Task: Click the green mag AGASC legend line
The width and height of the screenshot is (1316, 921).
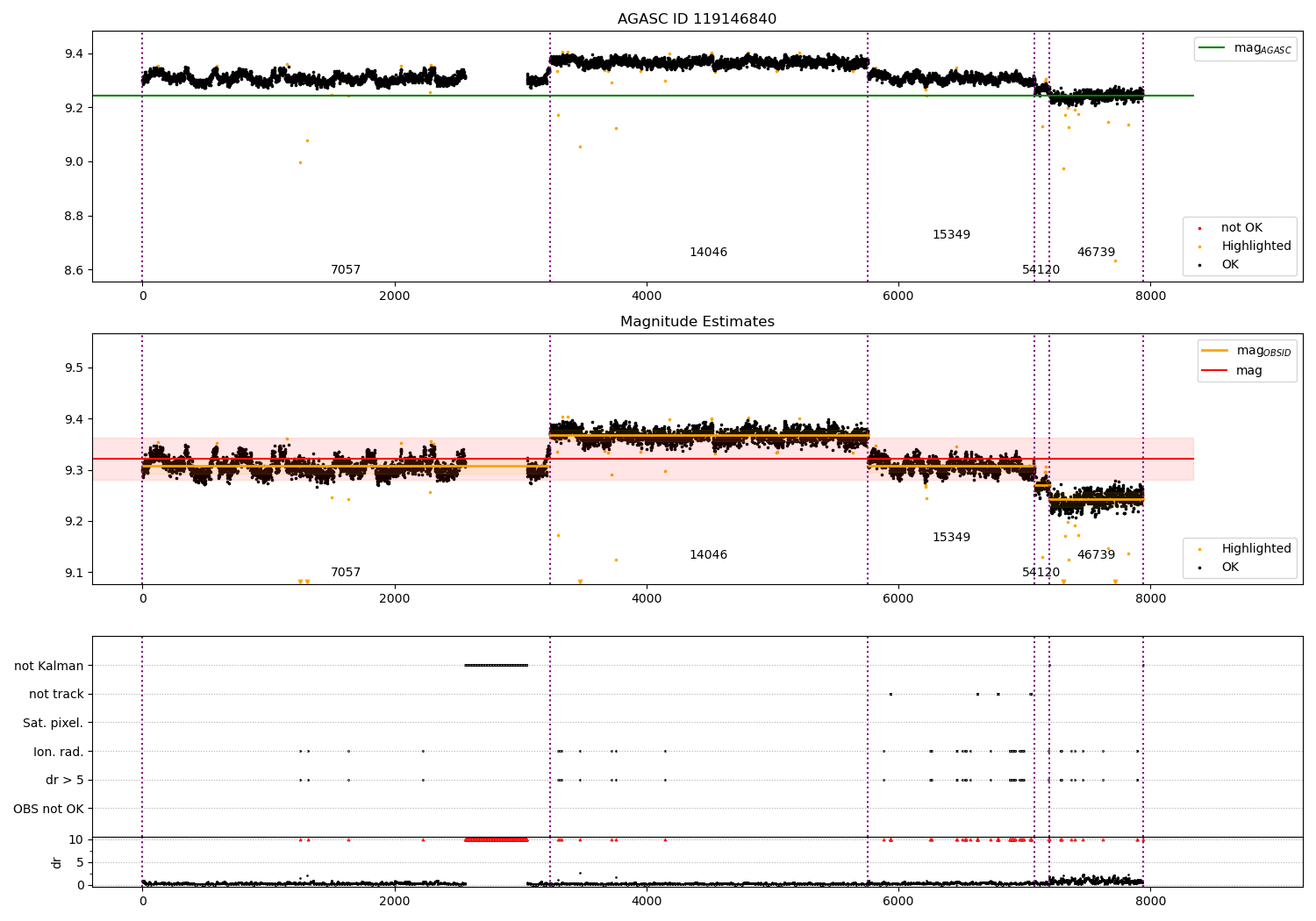Action: pyautogui.click(x=1212, y=48)
